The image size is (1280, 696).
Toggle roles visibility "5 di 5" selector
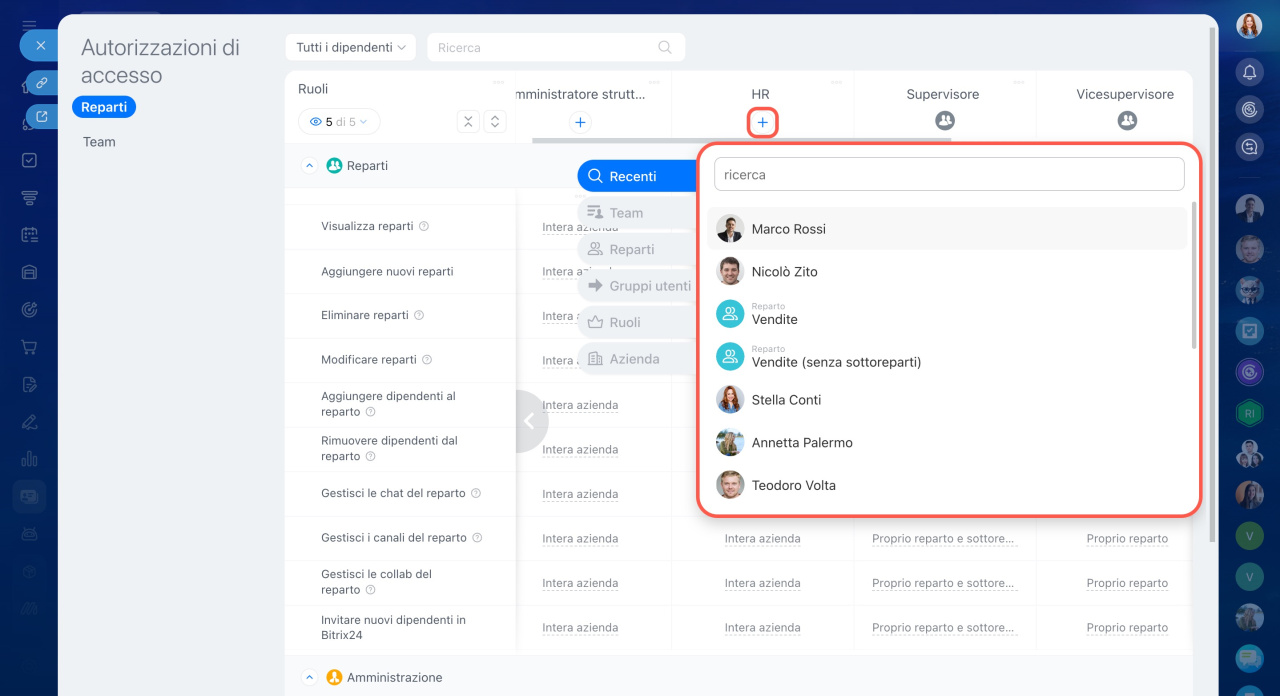coord(339,122)
